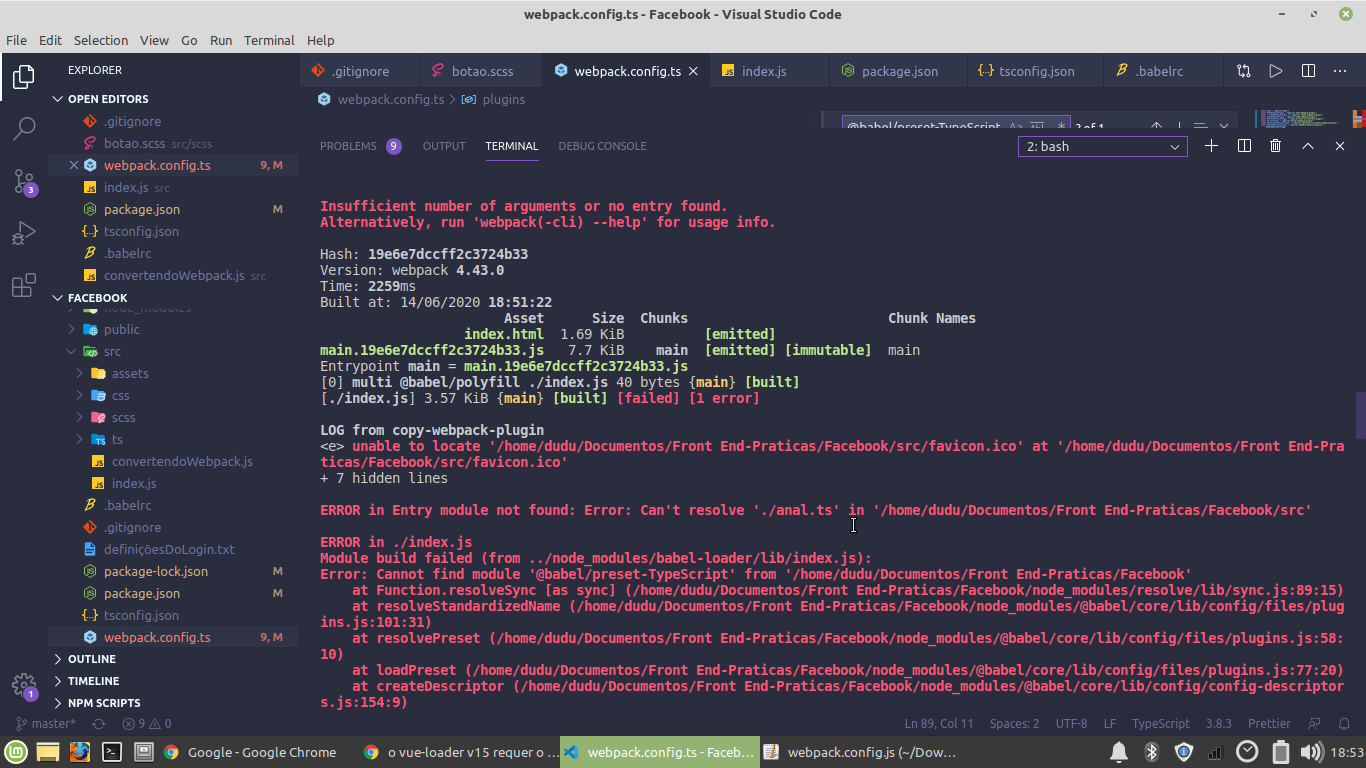Screen dimensions: 1366x768
Task: Open errors and warnings count in status bar
Action: point(146,723)
